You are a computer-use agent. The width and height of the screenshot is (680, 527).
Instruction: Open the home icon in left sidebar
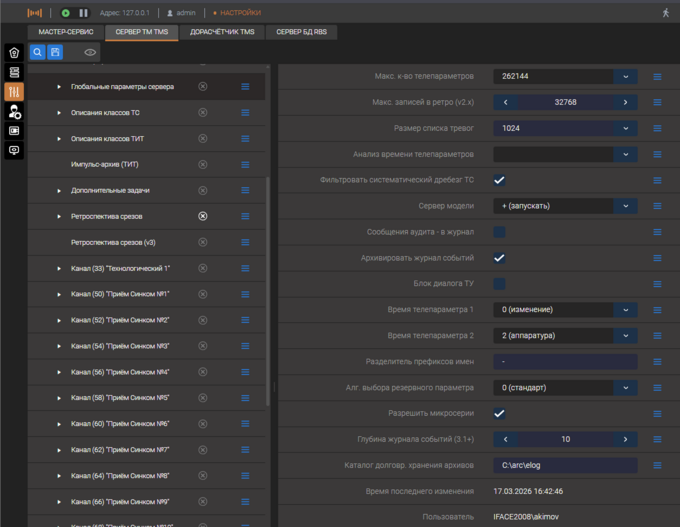(14, 53)
